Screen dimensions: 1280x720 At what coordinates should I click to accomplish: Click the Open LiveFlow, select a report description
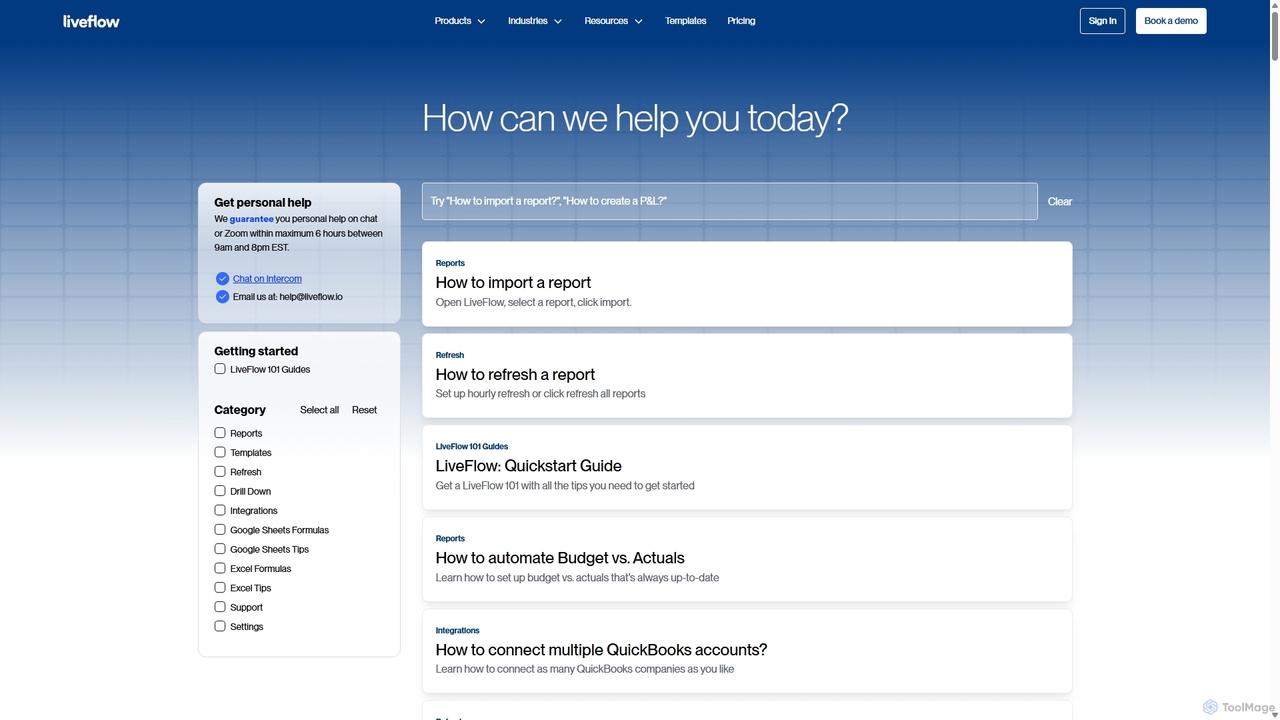click(533, 302)
